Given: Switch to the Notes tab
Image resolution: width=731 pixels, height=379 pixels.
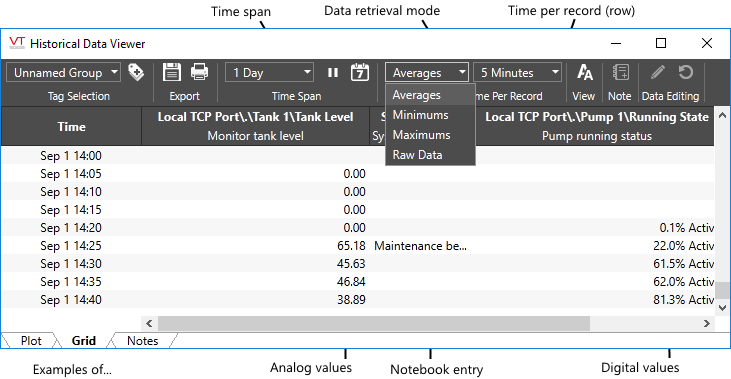Looking at the screenshot, I should pos(143,341).
